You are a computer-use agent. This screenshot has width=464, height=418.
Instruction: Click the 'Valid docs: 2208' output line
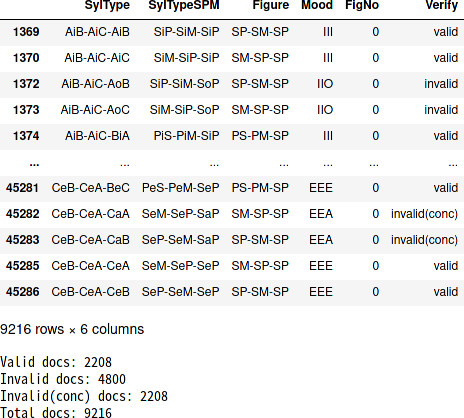[x=56, y=362]
